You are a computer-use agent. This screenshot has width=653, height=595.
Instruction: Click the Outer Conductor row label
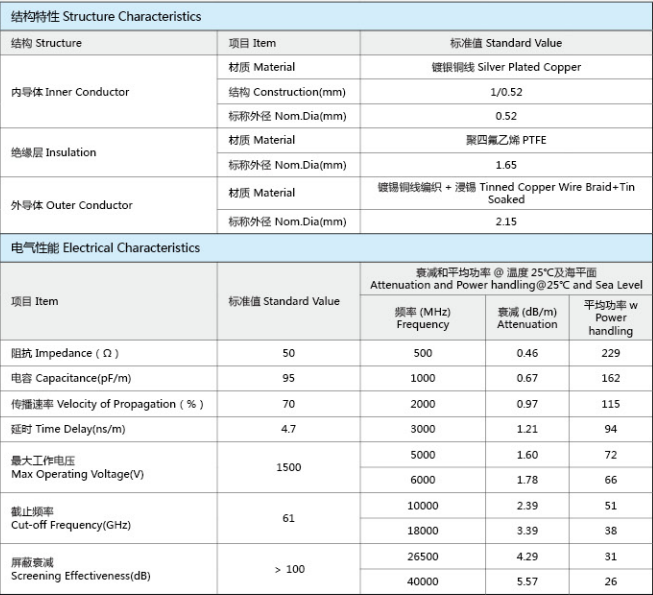tap(72, 205)
